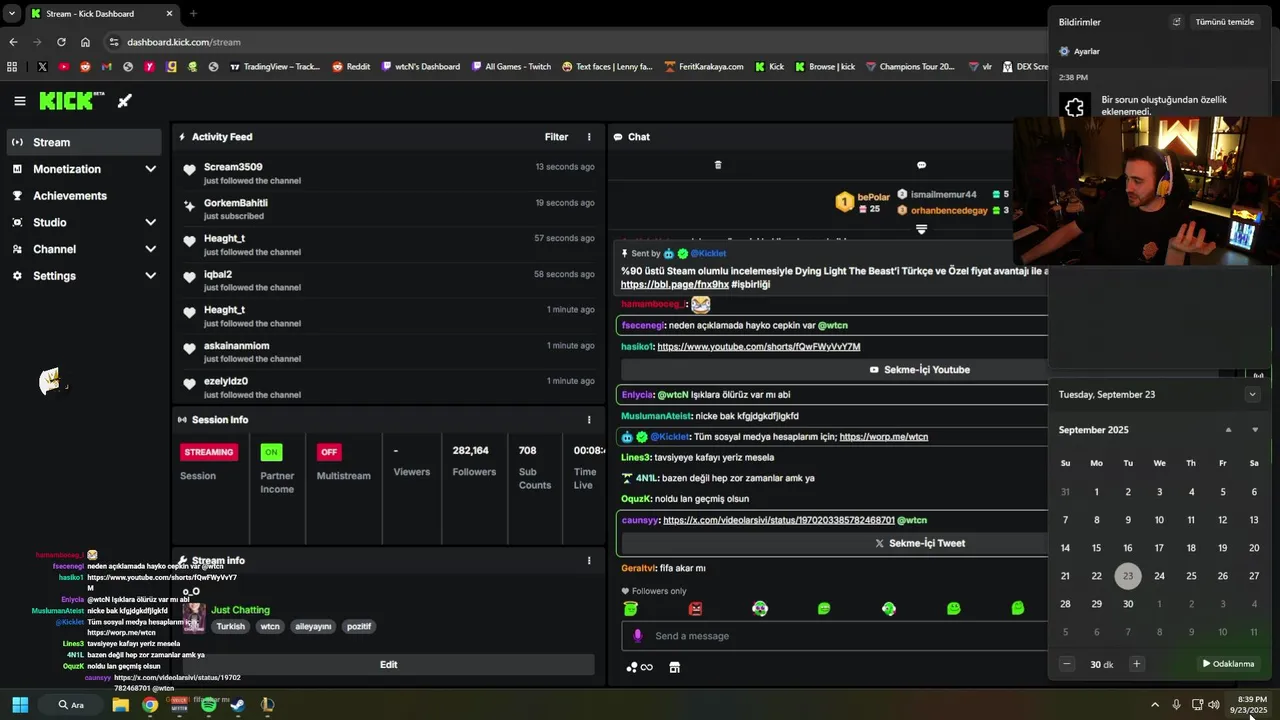This screenshot has width=1280, height=720.
Task: Open Spotify from the Windows taskbar
Action: pos(208,705)
